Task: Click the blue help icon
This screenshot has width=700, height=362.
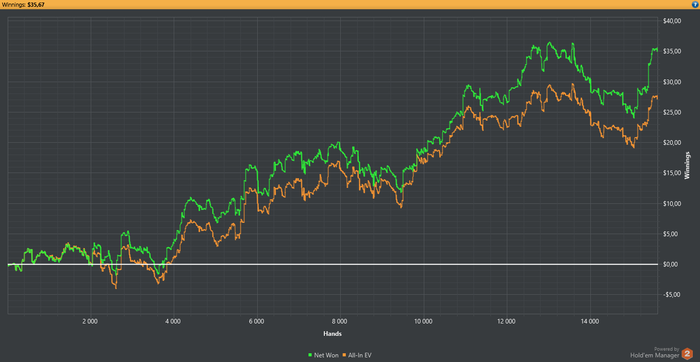Action: click(x=694, y=4)
